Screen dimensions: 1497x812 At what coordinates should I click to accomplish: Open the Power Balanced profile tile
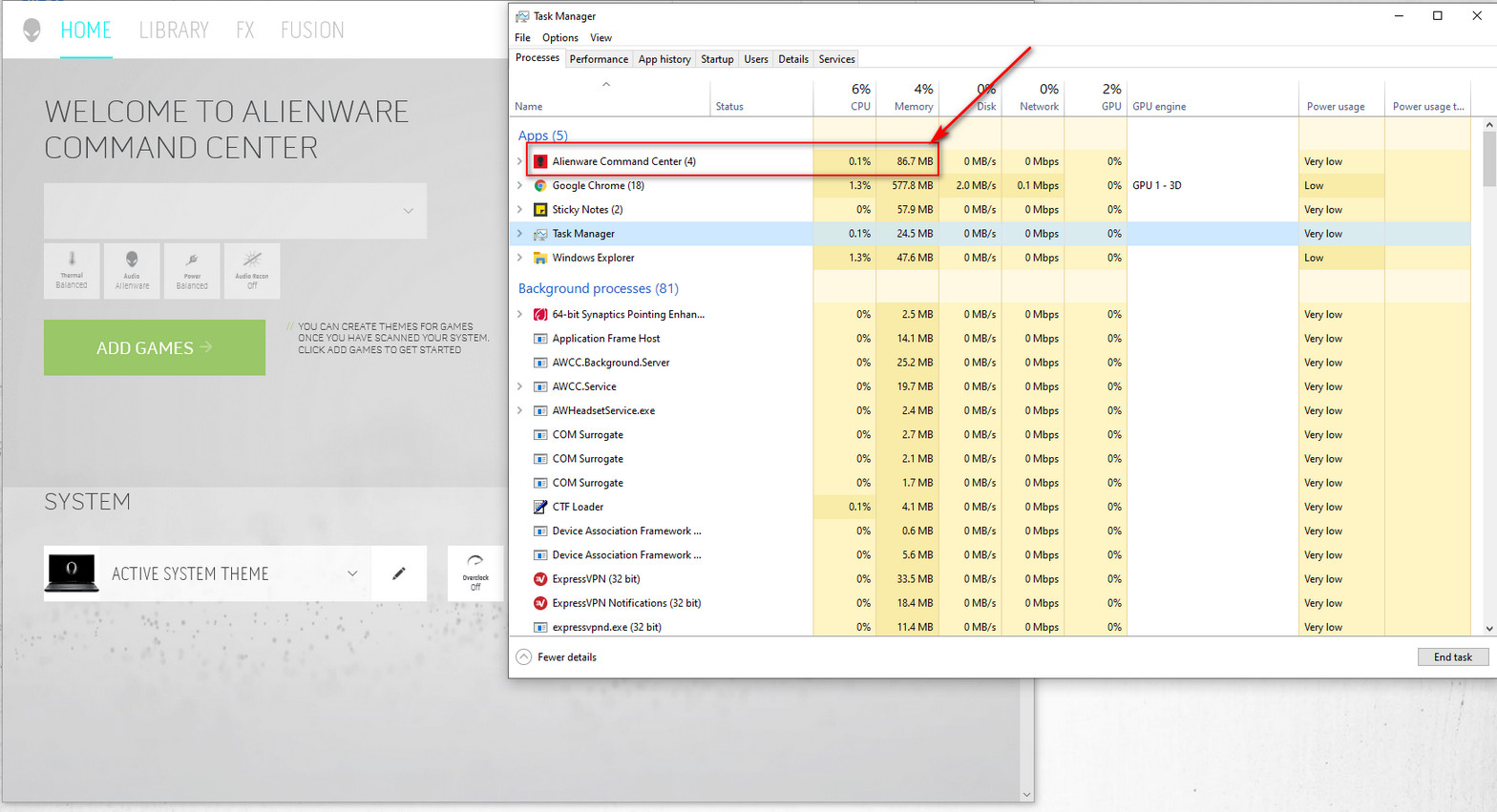(192, 271)
